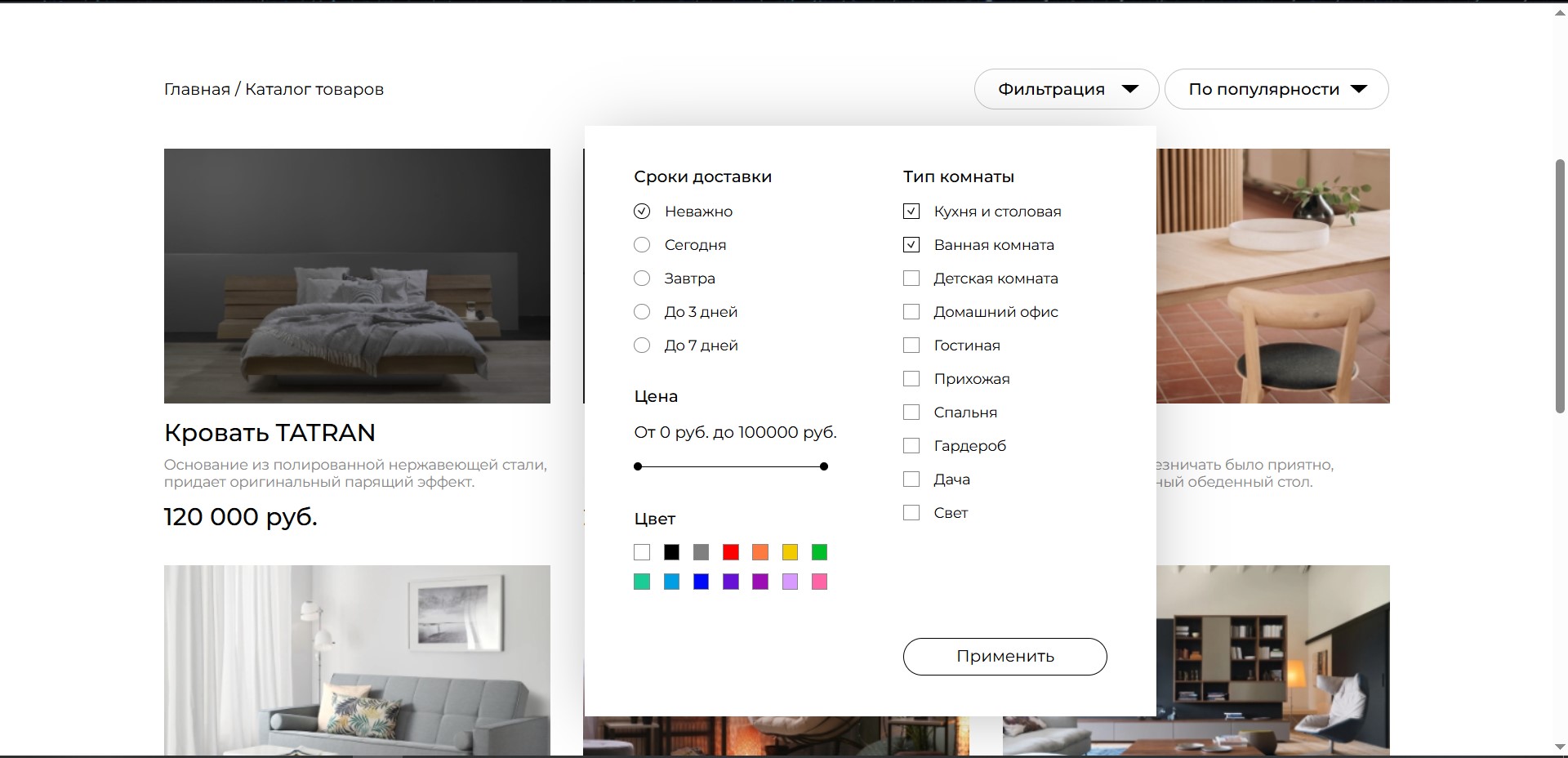Choose the orange color swatch
The height and width of the screenshot is (758, 1568).
coord(760,552)
